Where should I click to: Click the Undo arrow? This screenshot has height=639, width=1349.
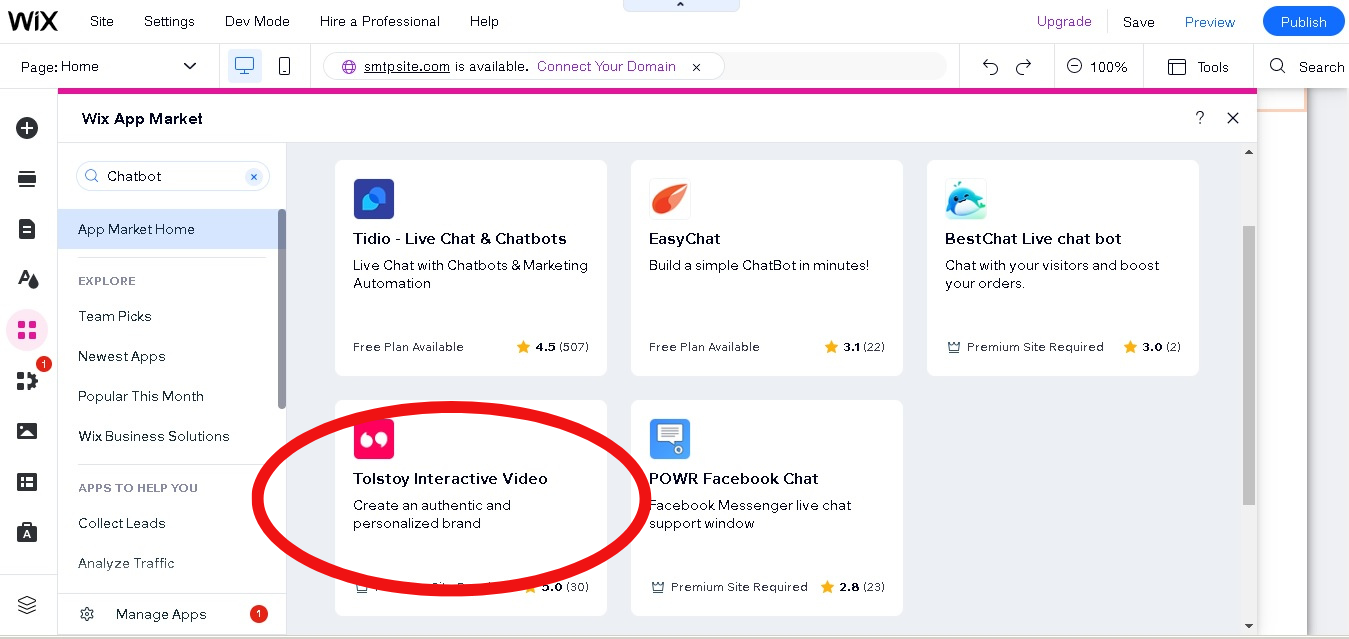pyautogui.click(x=990, y=67)
